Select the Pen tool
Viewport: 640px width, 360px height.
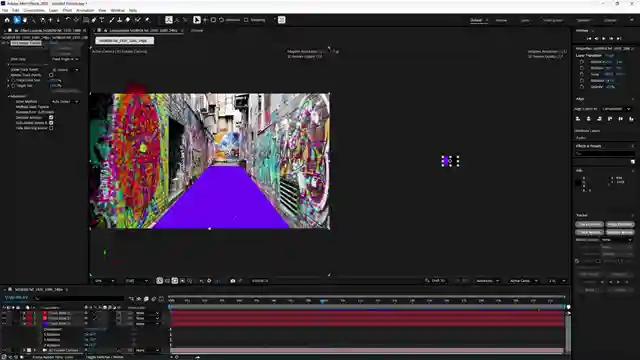[94, 20]
